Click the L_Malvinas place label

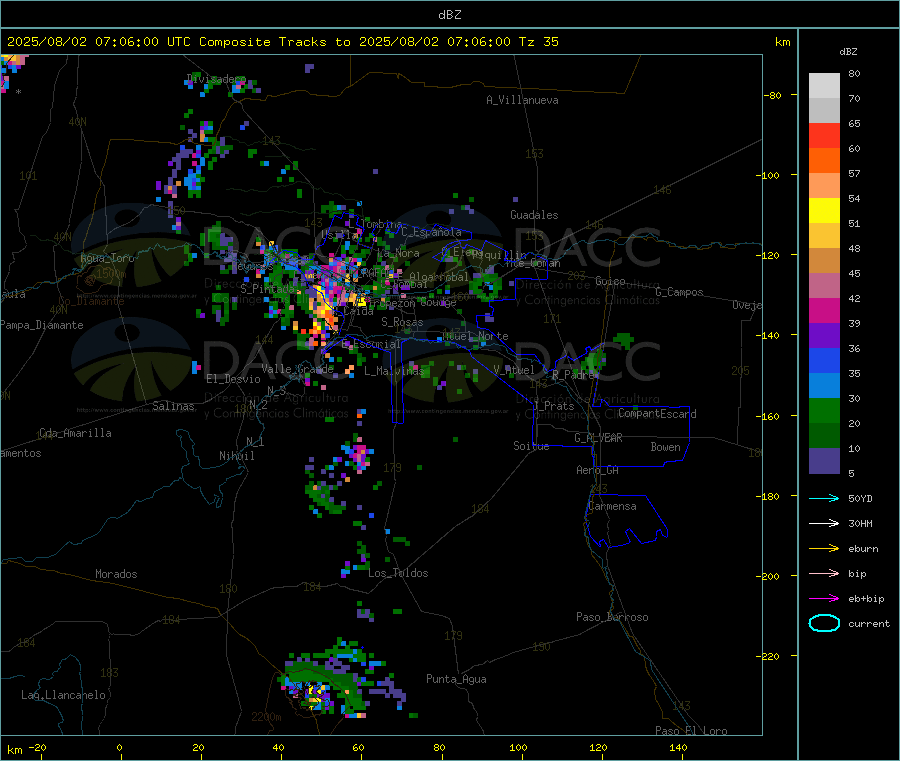point(394,371)
